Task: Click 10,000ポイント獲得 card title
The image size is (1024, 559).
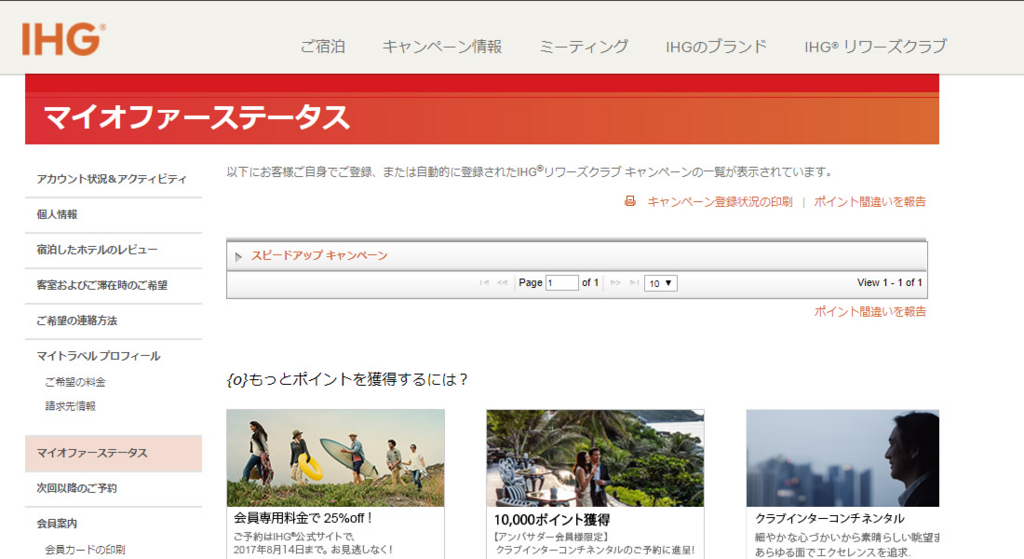Action: click(x=552, y=520)
